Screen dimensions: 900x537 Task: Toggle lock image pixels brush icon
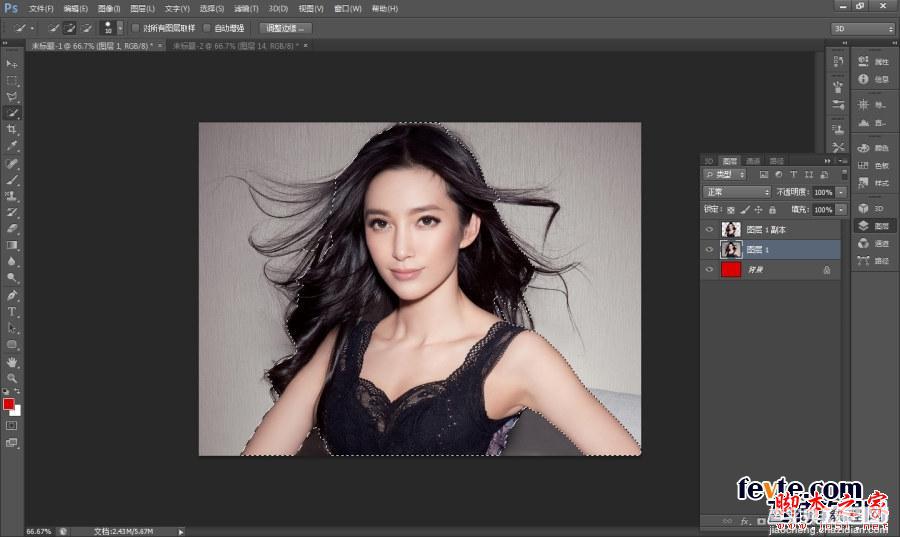coord(744,210)
